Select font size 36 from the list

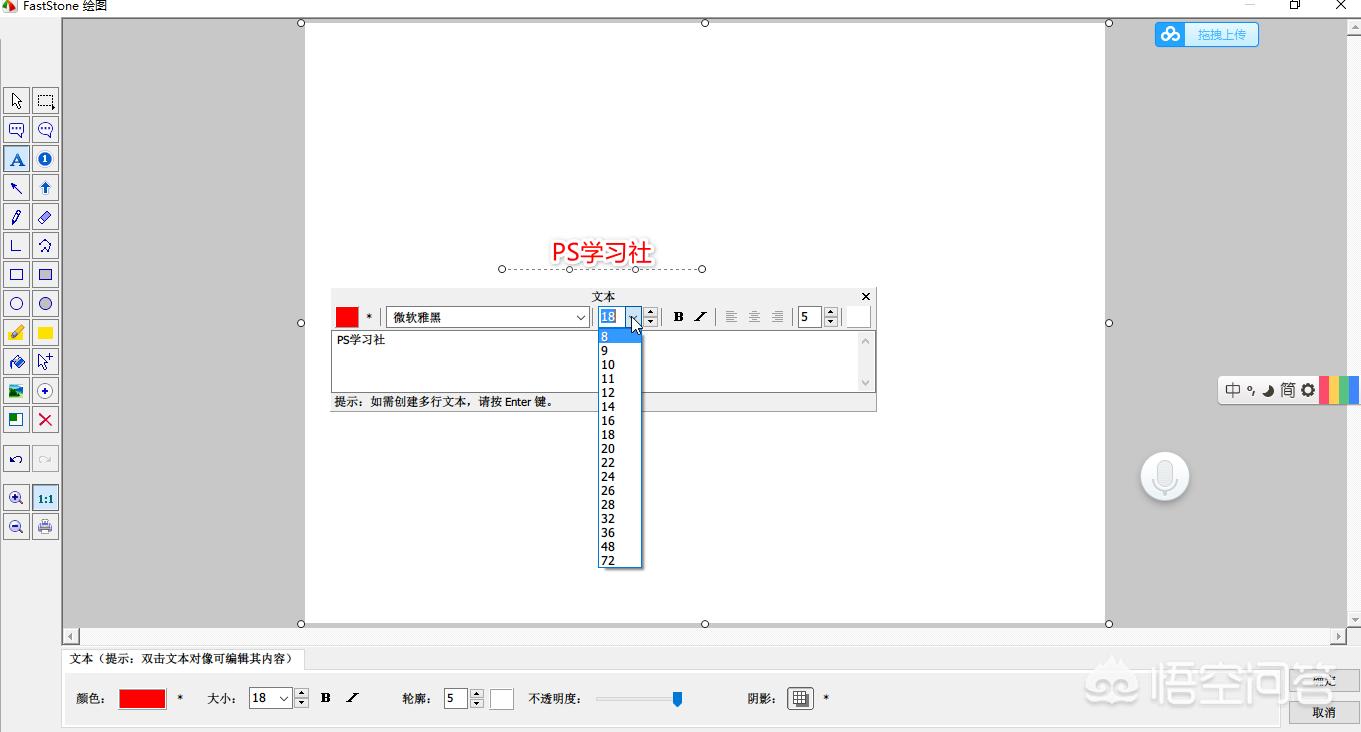pos(608,533)
